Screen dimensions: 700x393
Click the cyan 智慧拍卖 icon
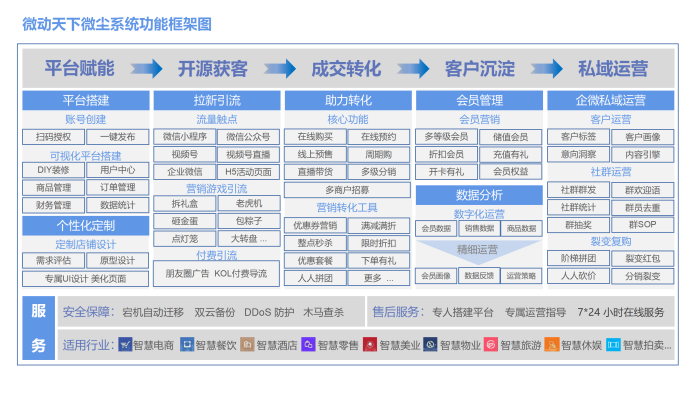(613, 345)
